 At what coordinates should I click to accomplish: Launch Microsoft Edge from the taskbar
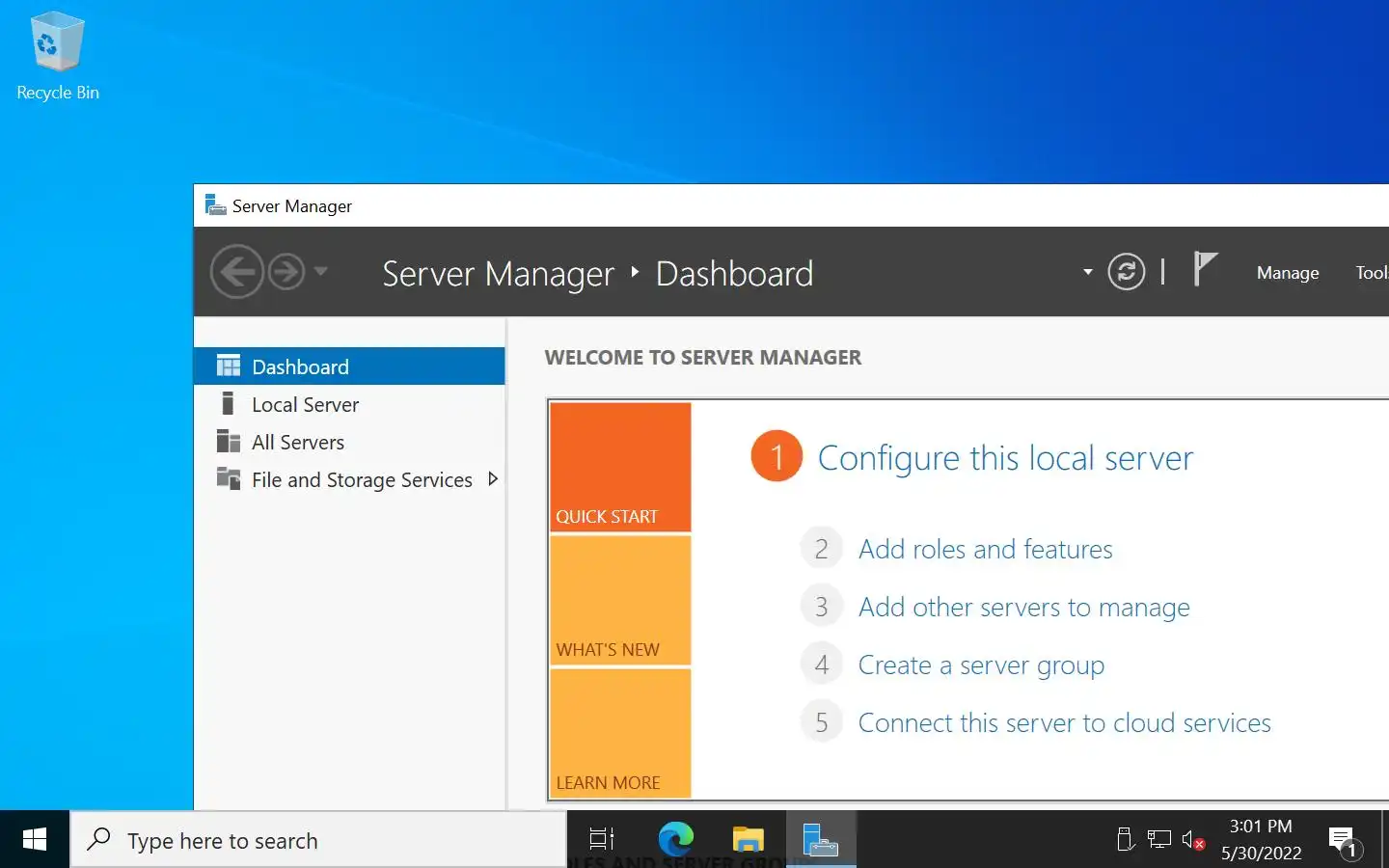(675, 839)
